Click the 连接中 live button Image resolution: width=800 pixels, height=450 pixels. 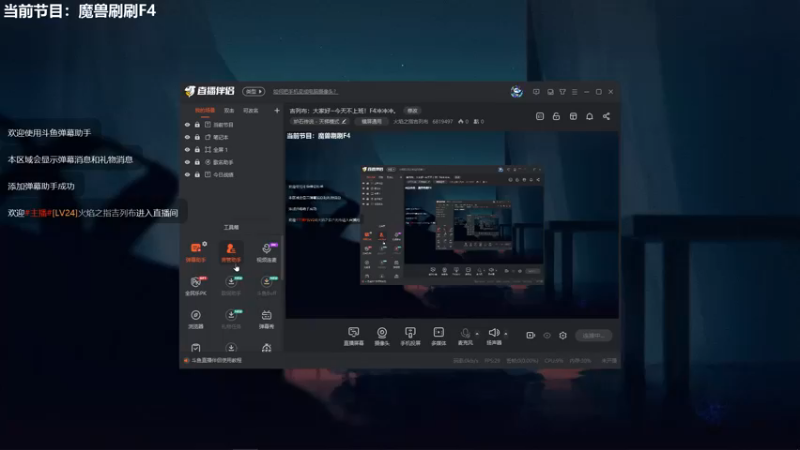[x=593, y=335]
